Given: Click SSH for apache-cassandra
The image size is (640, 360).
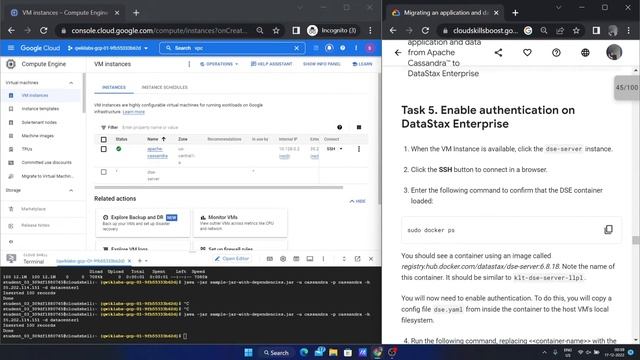Looking at the screenshot, I should click(331, 149).
